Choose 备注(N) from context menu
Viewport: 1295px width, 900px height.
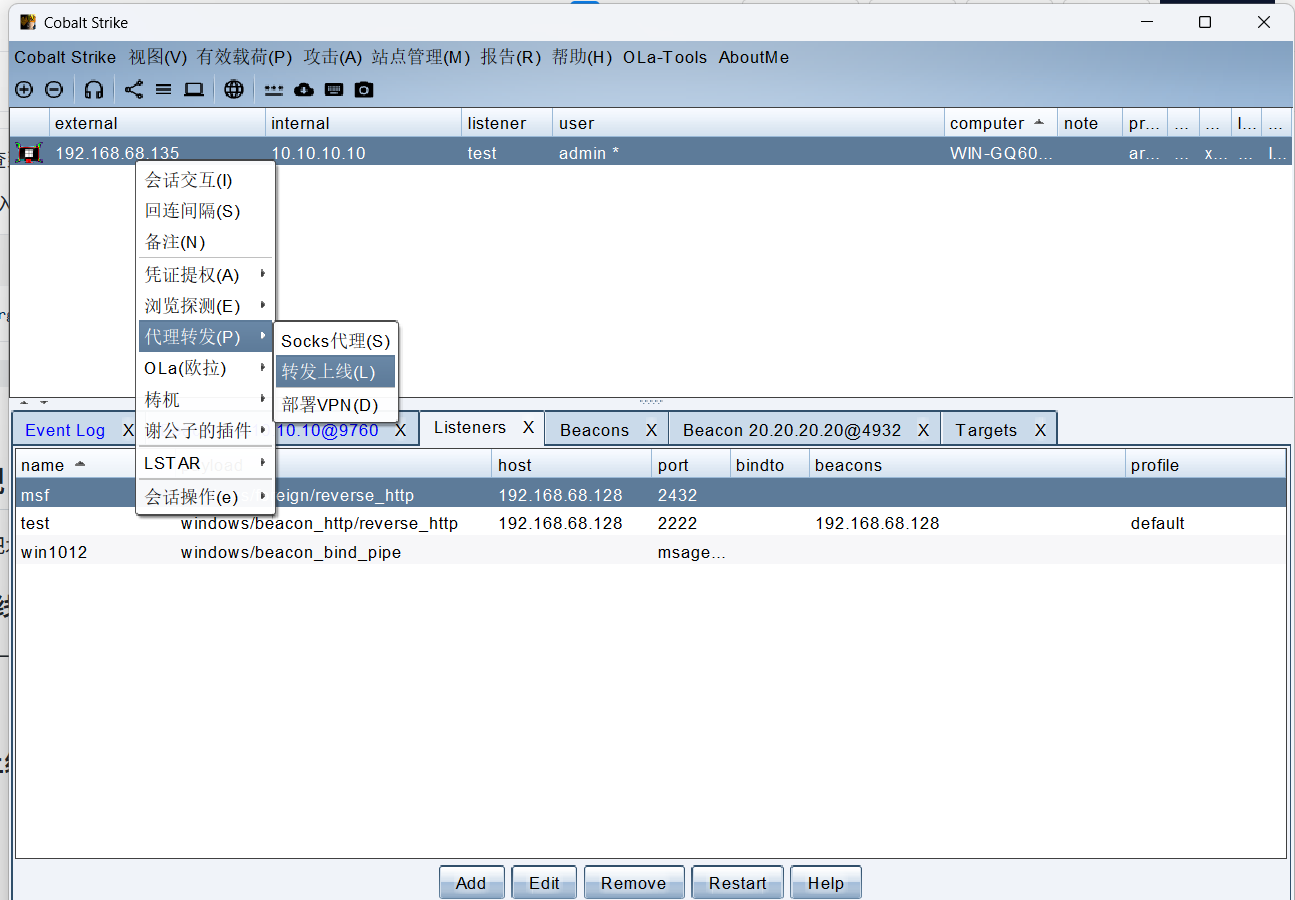(205, 242)
